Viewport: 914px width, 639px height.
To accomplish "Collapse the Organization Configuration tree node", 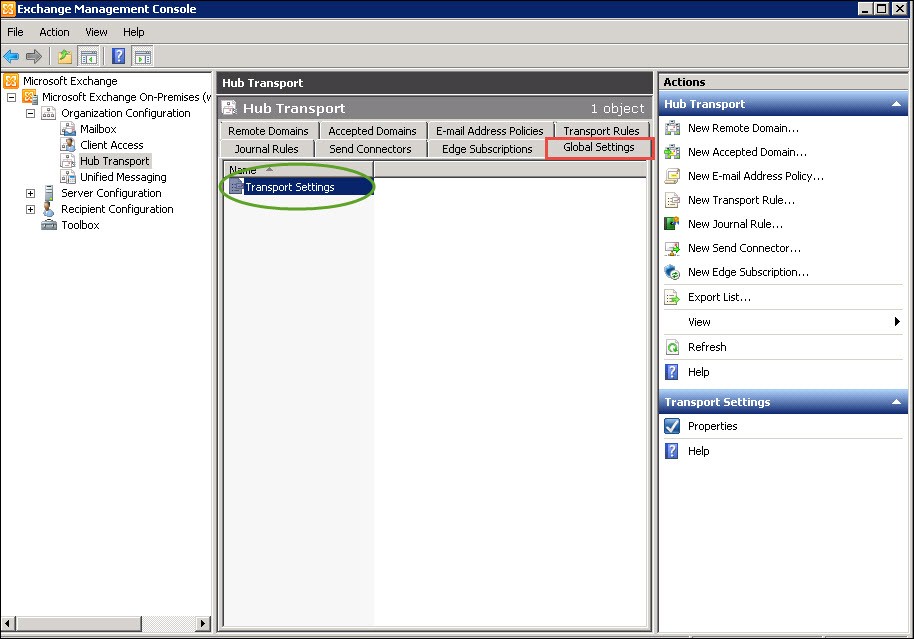I will pyautogui.click(x=31, y=113).
